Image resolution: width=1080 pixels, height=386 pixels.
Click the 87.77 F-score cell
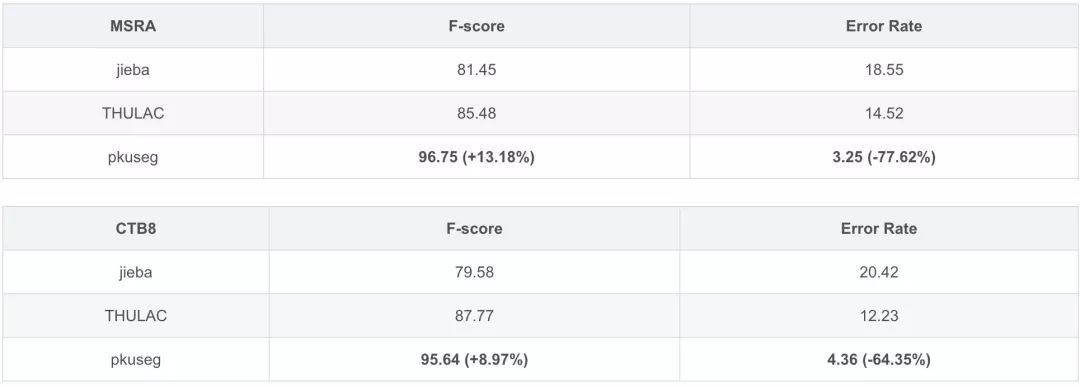tap(475, 316)
